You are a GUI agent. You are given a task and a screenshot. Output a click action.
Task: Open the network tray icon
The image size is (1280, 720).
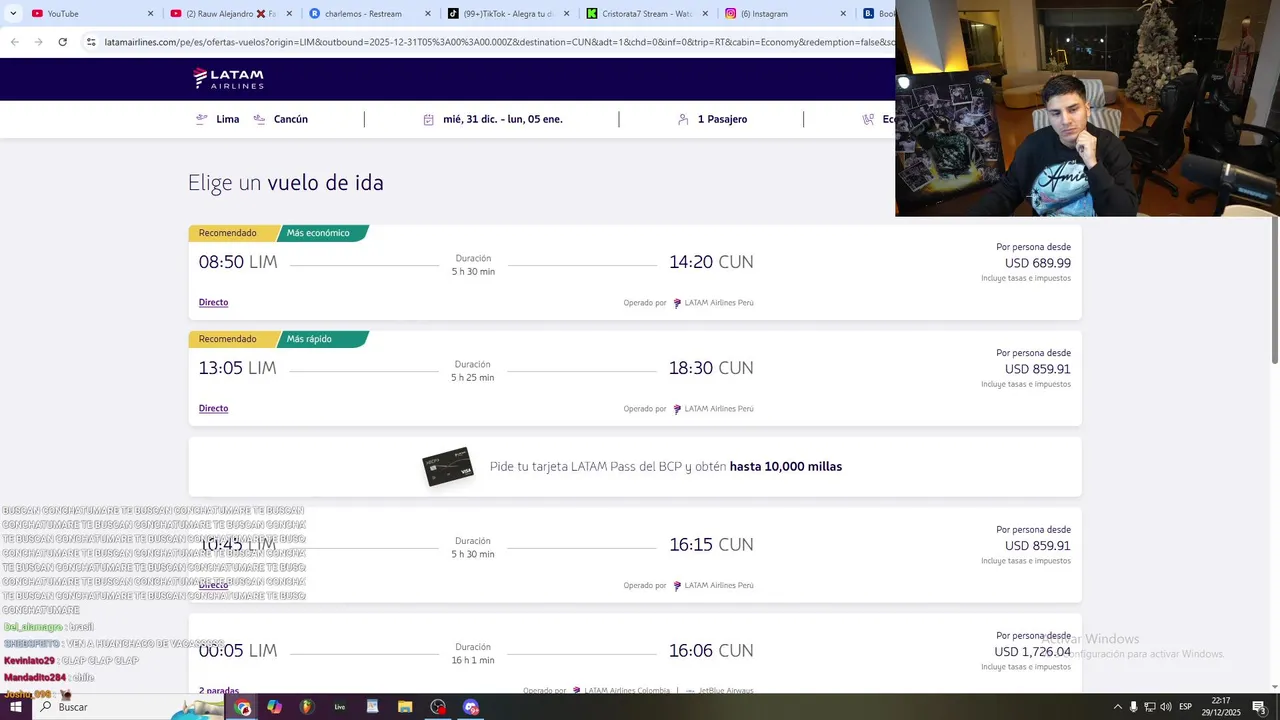click(1150, 707)
